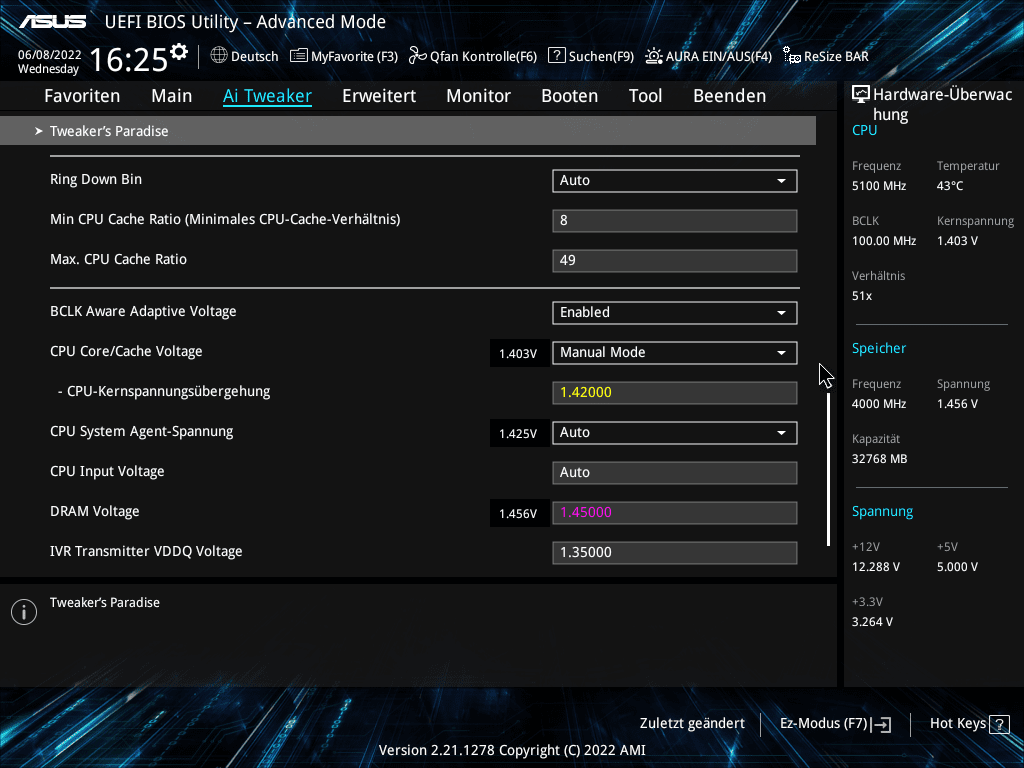The width and height of the screenshot is (1024, 768).
Task: Click the 1.425V system agent readout
Action: point(518,434)
